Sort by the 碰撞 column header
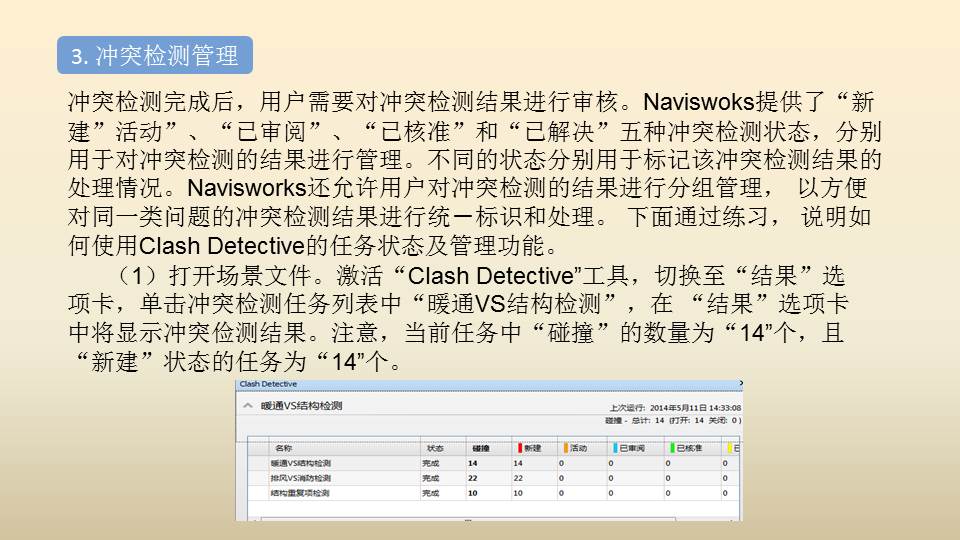This screenshot has width=960, height=540. pos(489,448)
